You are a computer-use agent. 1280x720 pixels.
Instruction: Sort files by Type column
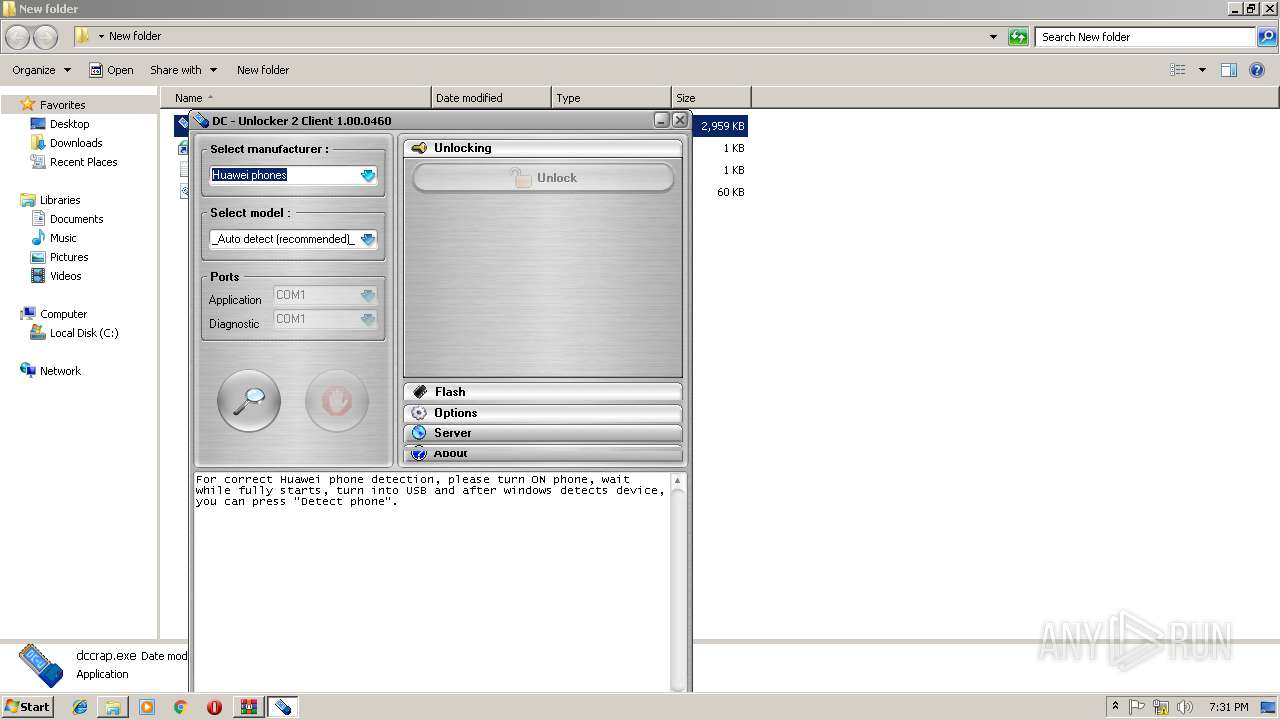tap(611, 98)
